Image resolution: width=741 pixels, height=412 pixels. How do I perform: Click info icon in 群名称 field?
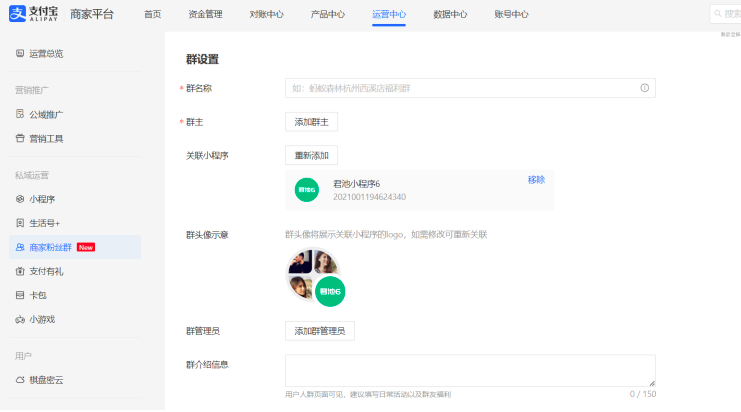point(645,88)
